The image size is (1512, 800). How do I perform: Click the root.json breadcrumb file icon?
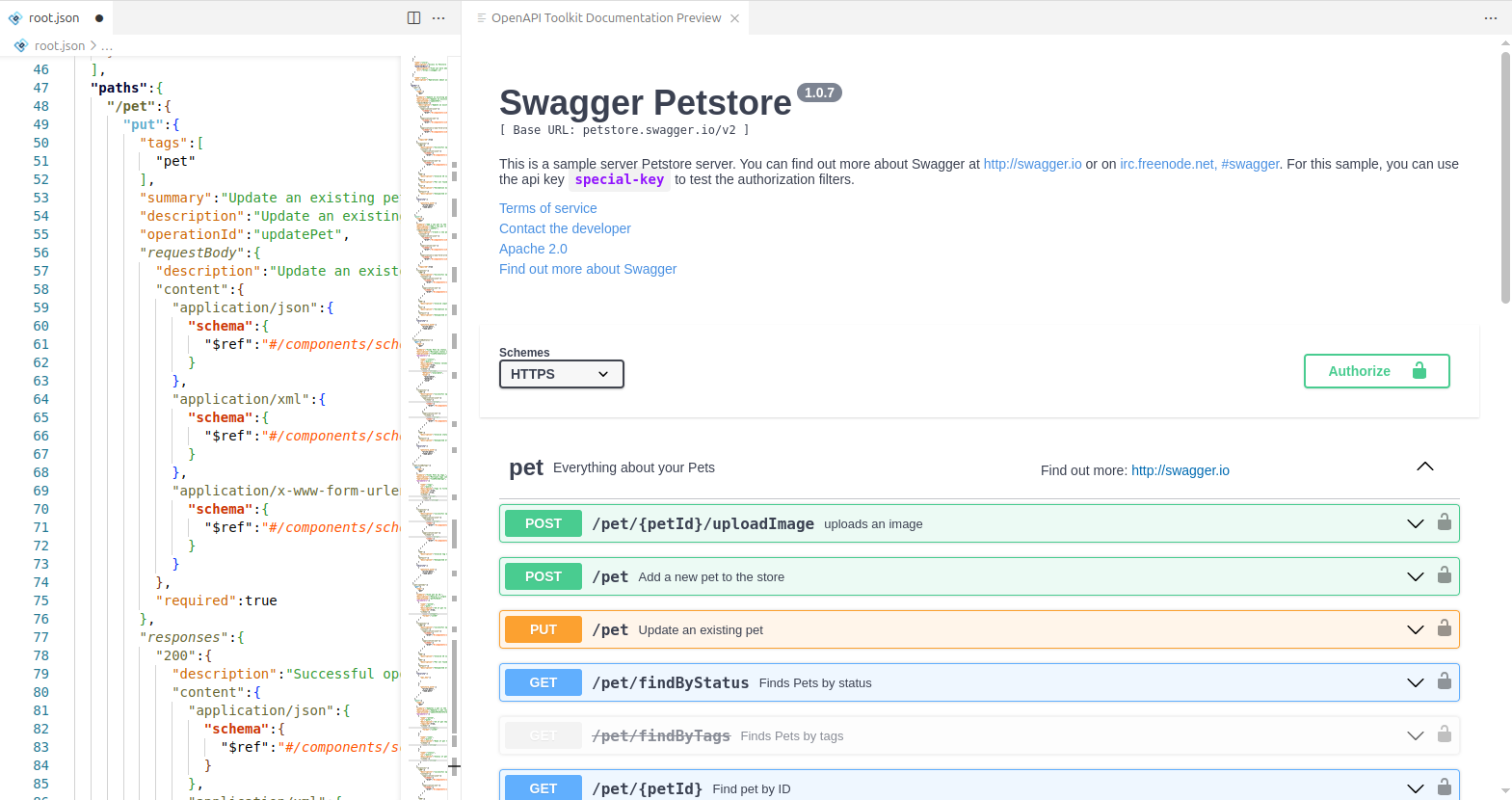coord(21,45)
